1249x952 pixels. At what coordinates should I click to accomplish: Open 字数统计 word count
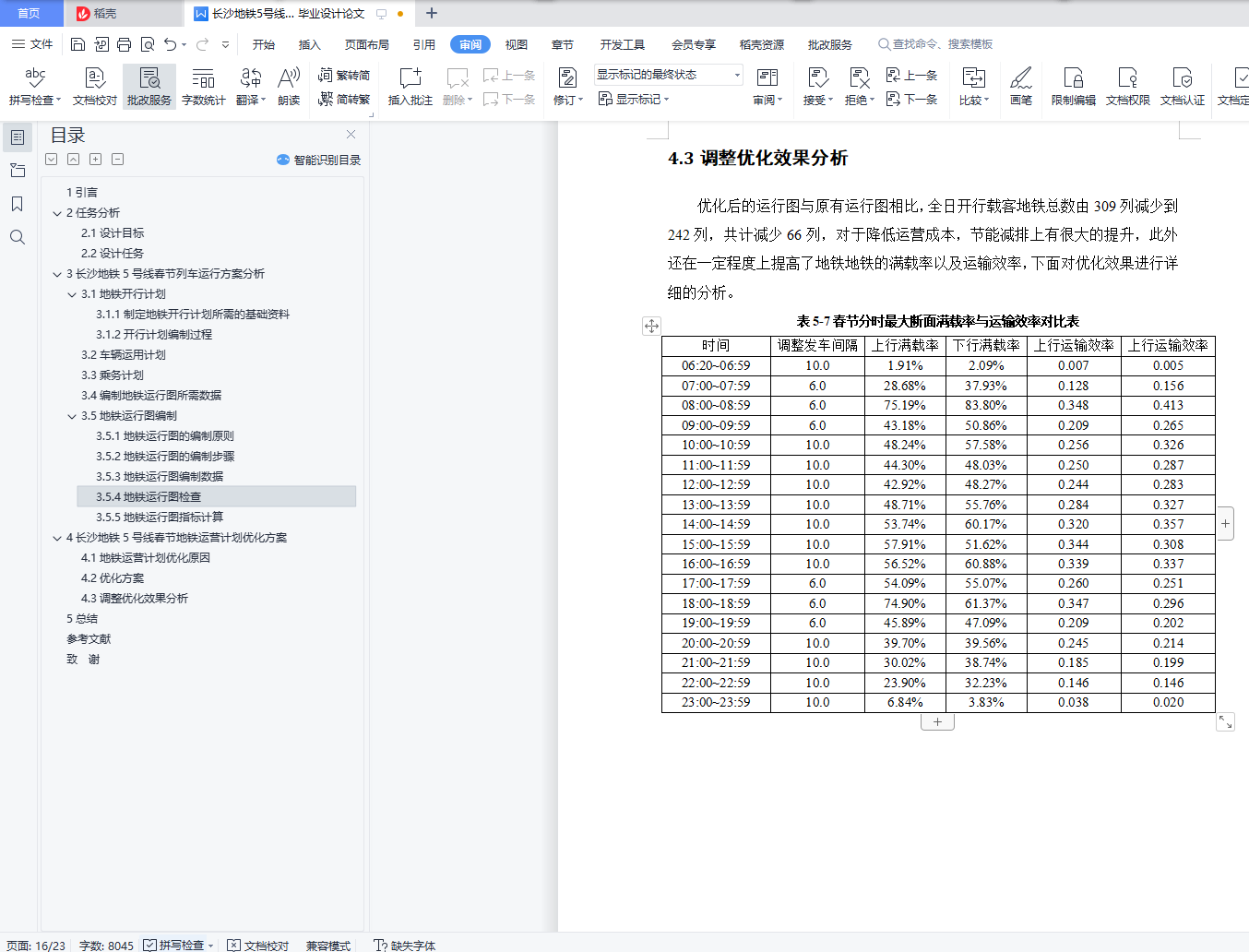(x=204, y=87)
